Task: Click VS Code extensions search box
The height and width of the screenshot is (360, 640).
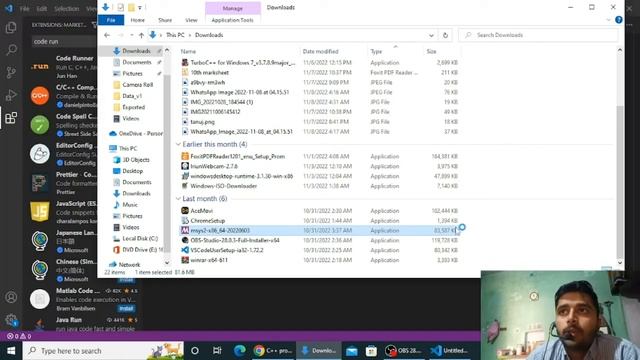Action: pyautogui.click(x=64, y=41)
